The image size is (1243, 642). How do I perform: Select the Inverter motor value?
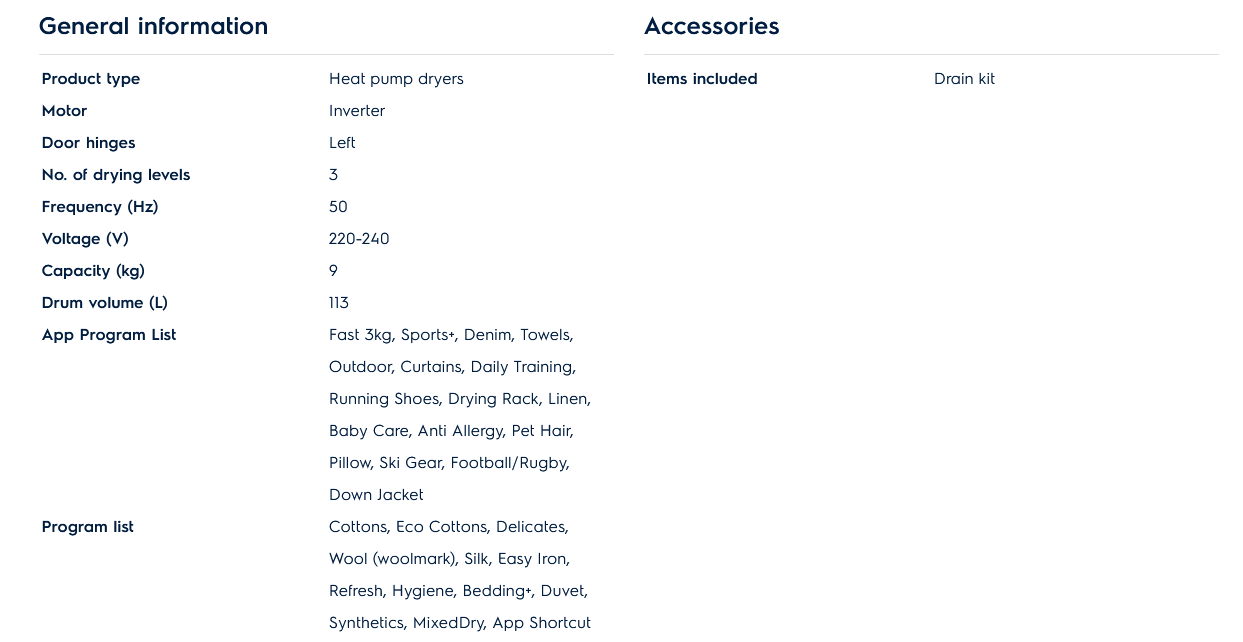357,111
